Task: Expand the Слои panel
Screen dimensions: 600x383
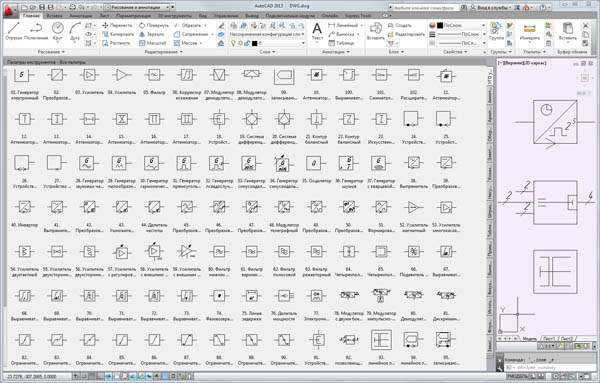Action: point(267,52)
